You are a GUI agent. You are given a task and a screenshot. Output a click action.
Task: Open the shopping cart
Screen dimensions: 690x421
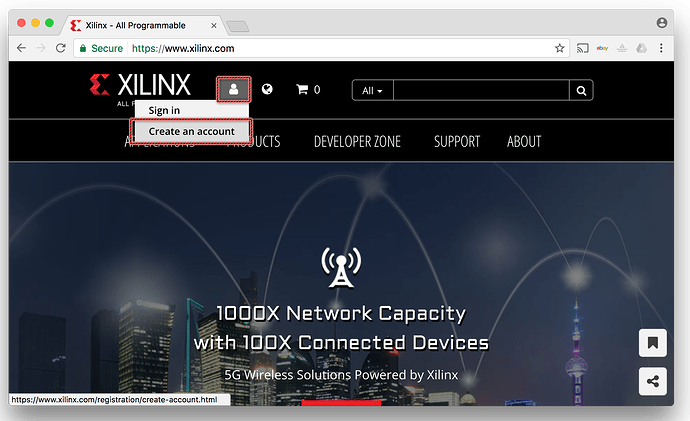[x=307, y=90]
